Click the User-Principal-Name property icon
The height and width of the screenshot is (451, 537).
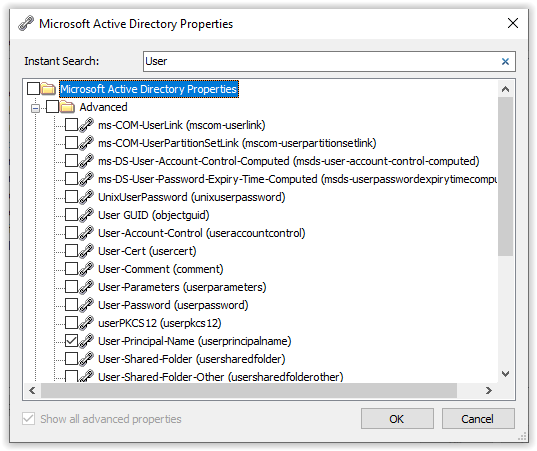[86, 341]
